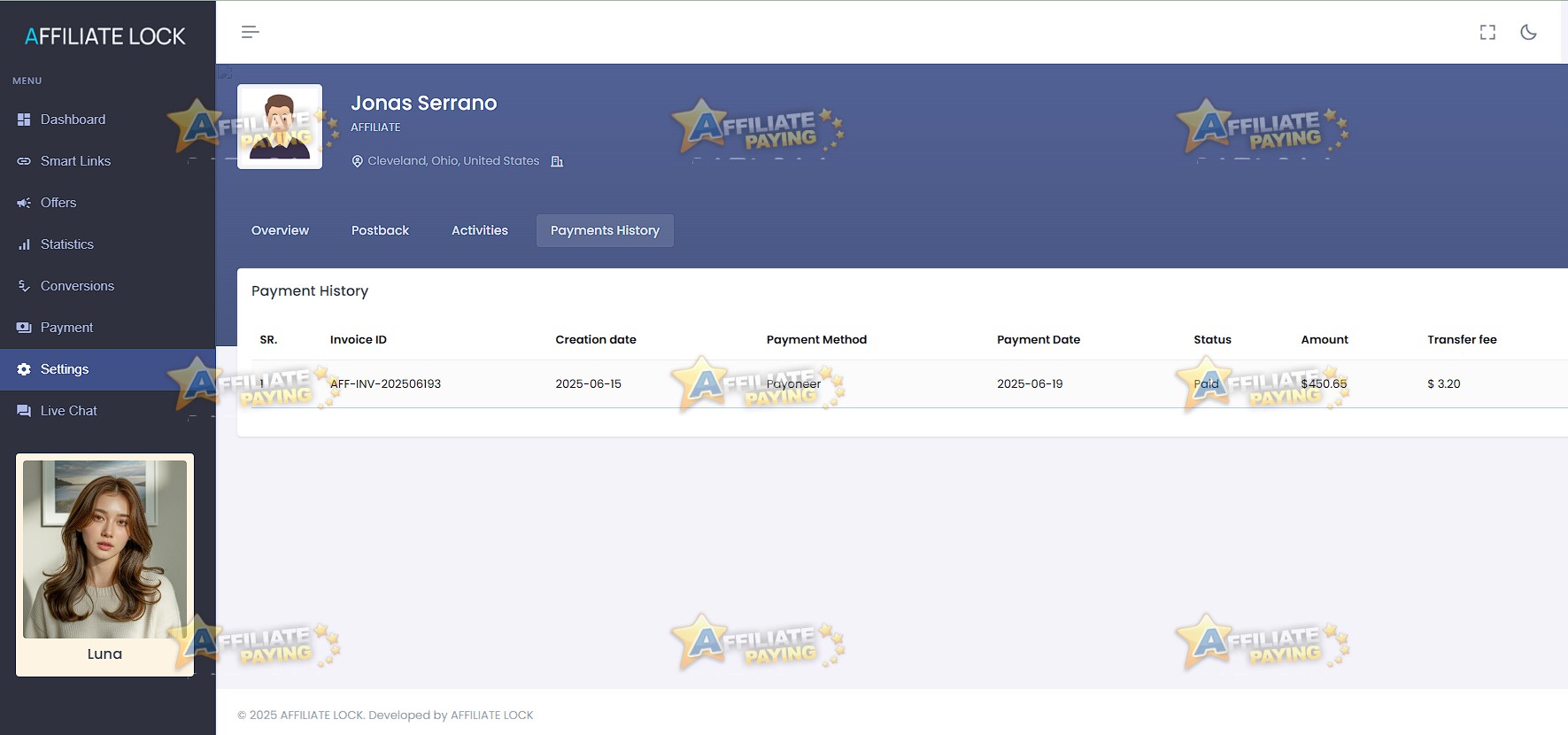The width and height of the screenshot is (1568, 735).
Task: Click the building icon beside location
Action: (557, 161)
